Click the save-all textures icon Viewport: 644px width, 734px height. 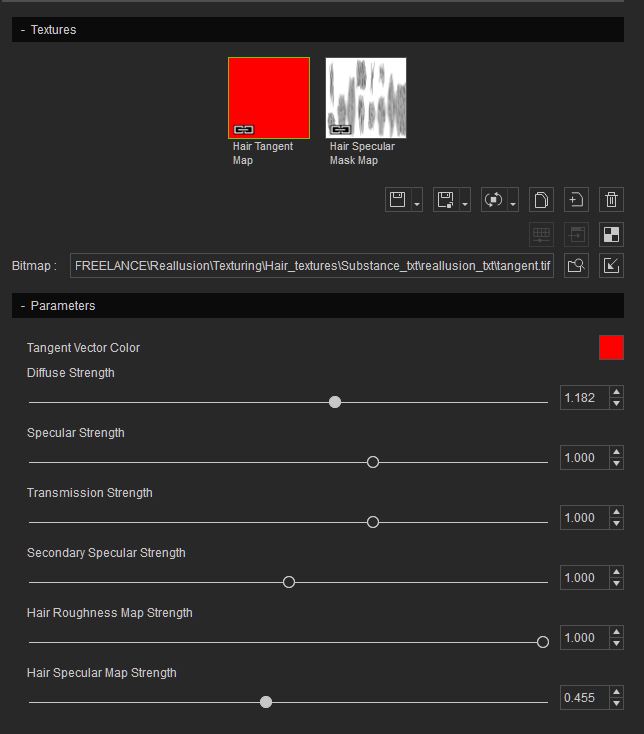coord(445,200)
